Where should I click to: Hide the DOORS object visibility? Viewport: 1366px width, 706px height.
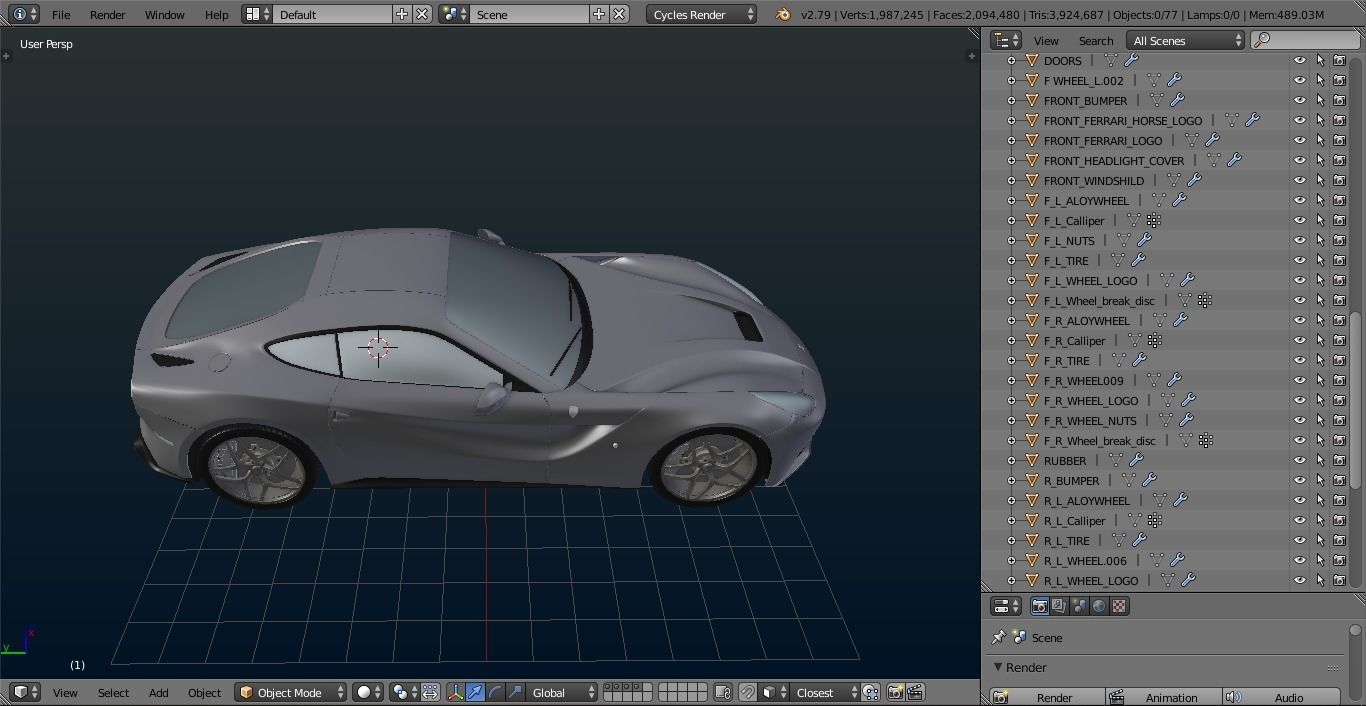coord(1300,60)
